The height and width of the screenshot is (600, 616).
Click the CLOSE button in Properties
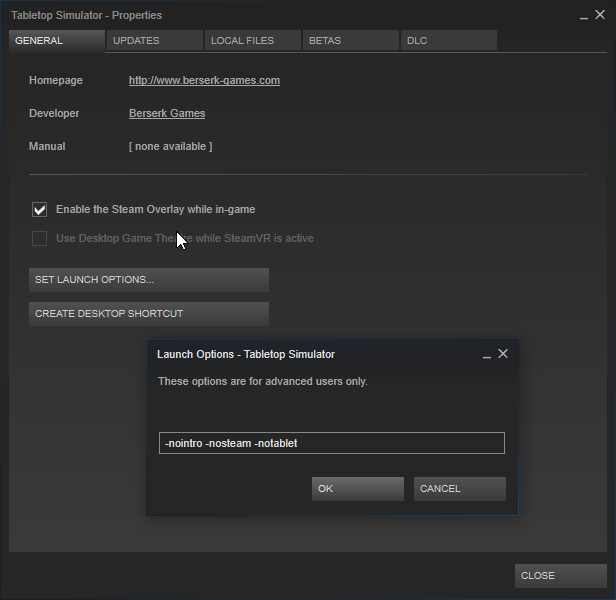(561, 576)
